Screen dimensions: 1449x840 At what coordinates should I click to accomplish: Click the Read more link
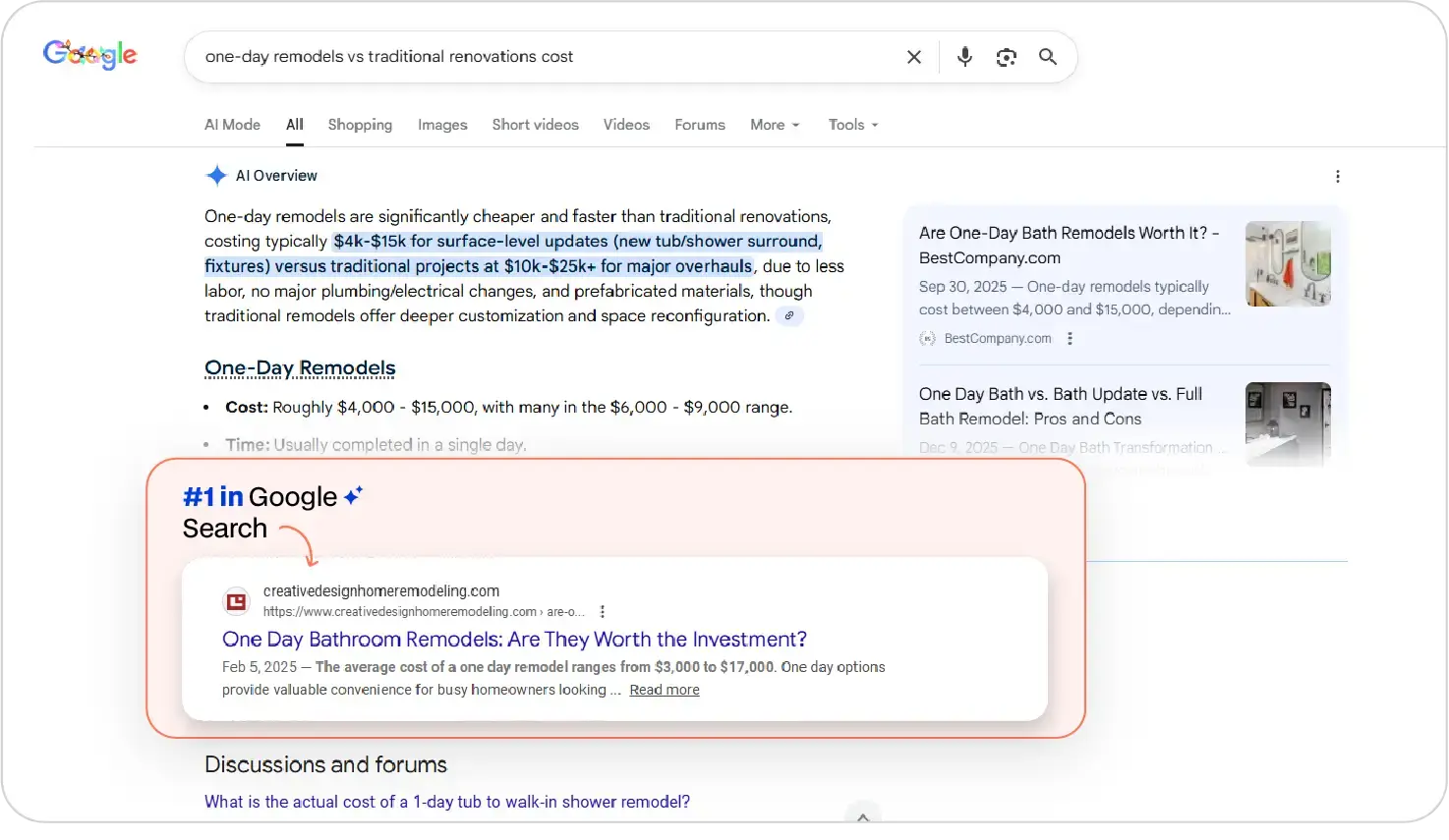[664, 690]
